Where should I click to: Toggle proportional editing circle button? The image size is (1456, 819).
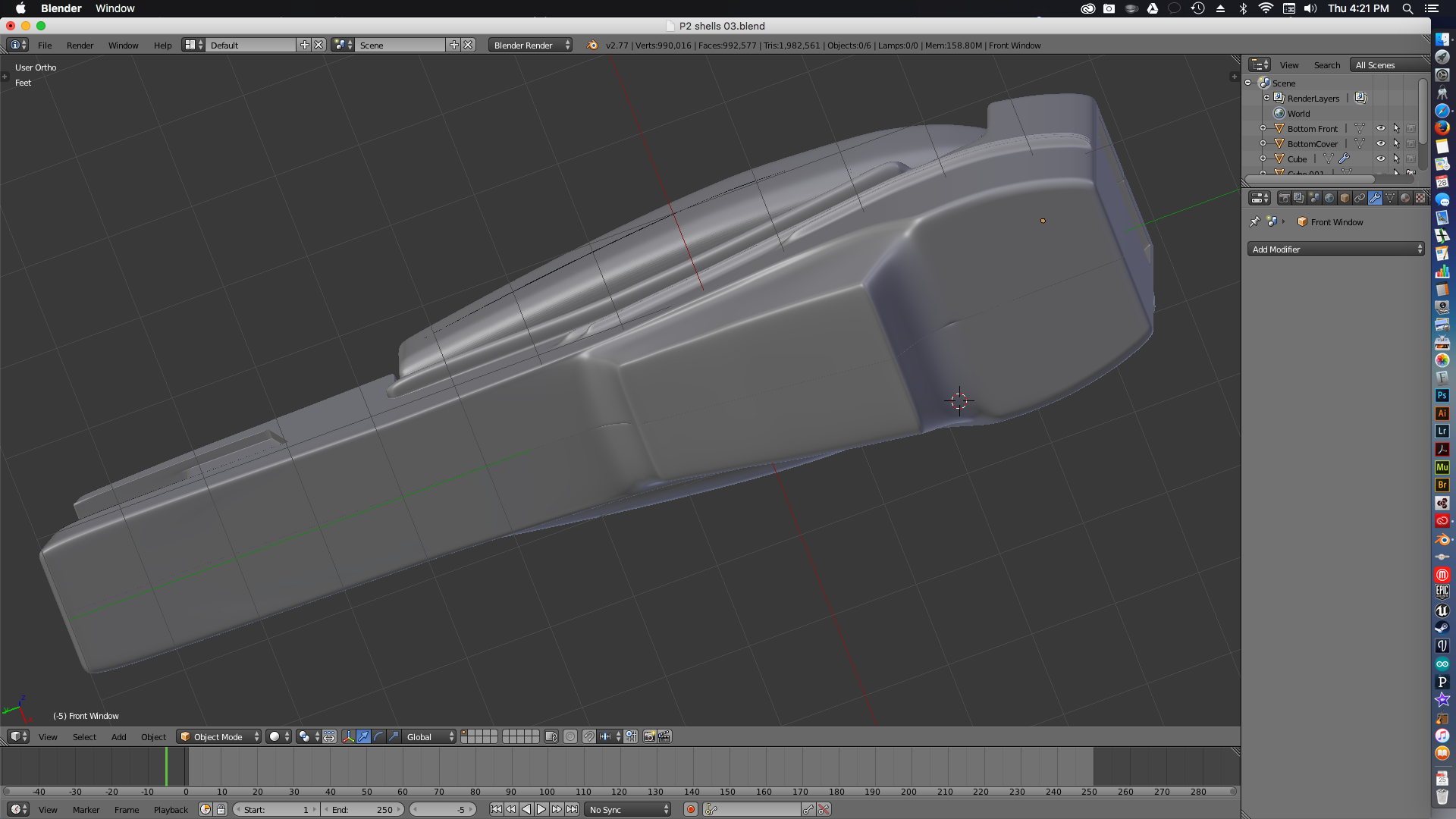[570, 736]
